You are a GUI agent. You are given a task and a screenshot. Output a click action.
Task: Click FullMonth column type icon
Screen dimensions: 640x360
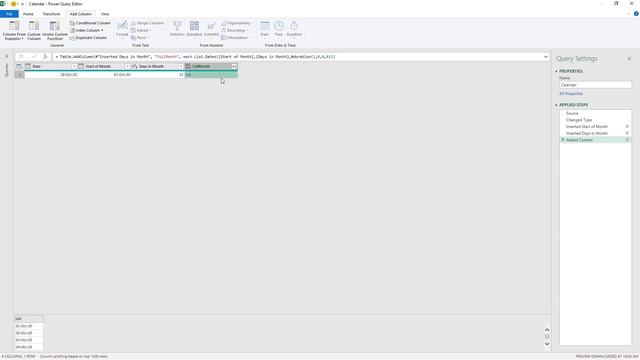point(188,66)
